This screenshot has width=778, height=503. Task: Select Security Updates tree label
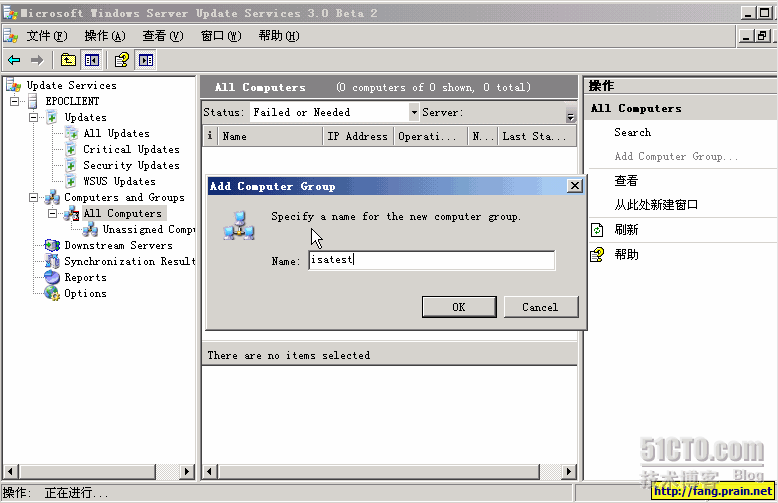pyautogui.click(x=131, y=165)
